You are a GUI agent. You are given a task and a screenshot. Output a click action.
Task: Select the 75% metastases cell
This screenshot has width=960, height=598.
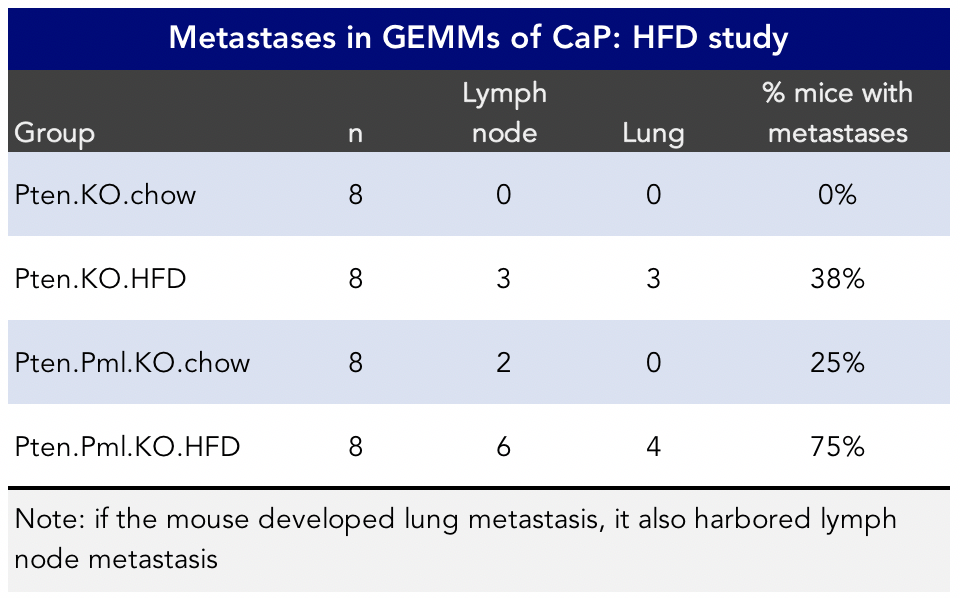[x=836, y=446]
